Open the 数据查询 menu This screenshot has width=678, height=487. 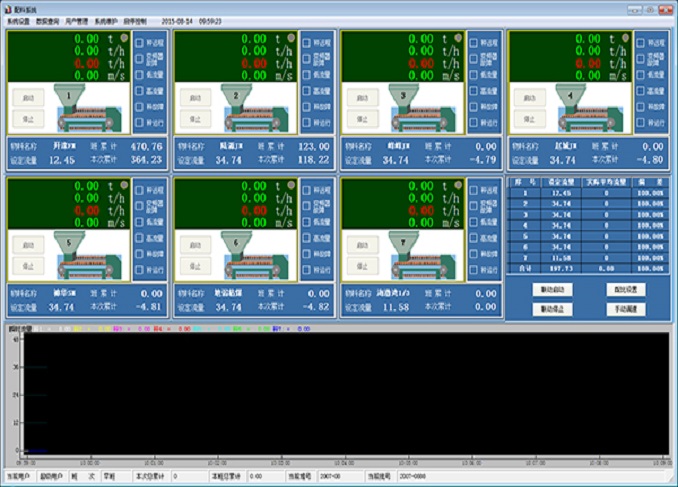point(48,20)
